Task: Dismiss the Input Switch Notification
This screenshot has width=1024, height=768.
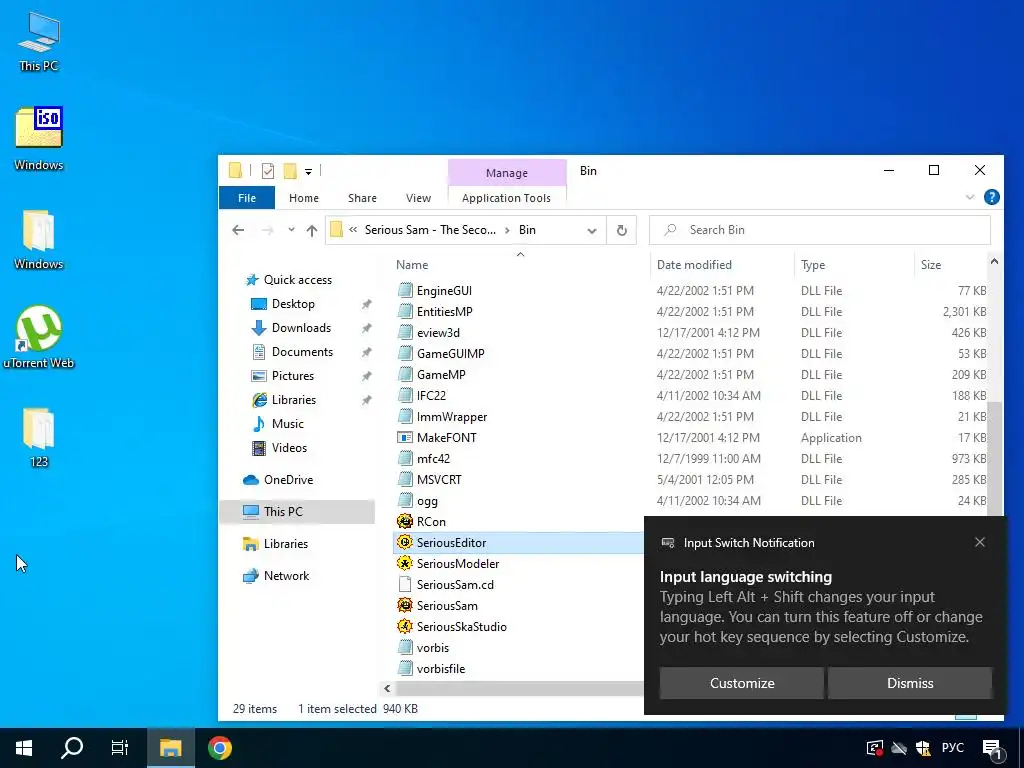Action: click(x=910, y=683)
